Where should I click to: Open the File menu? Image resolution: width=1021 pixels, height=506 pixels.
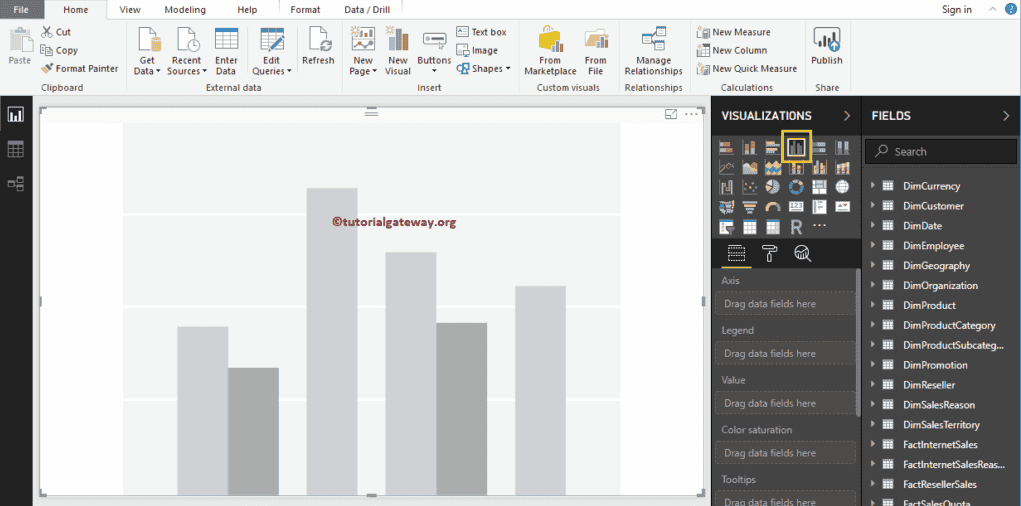[x=21, y=9]
